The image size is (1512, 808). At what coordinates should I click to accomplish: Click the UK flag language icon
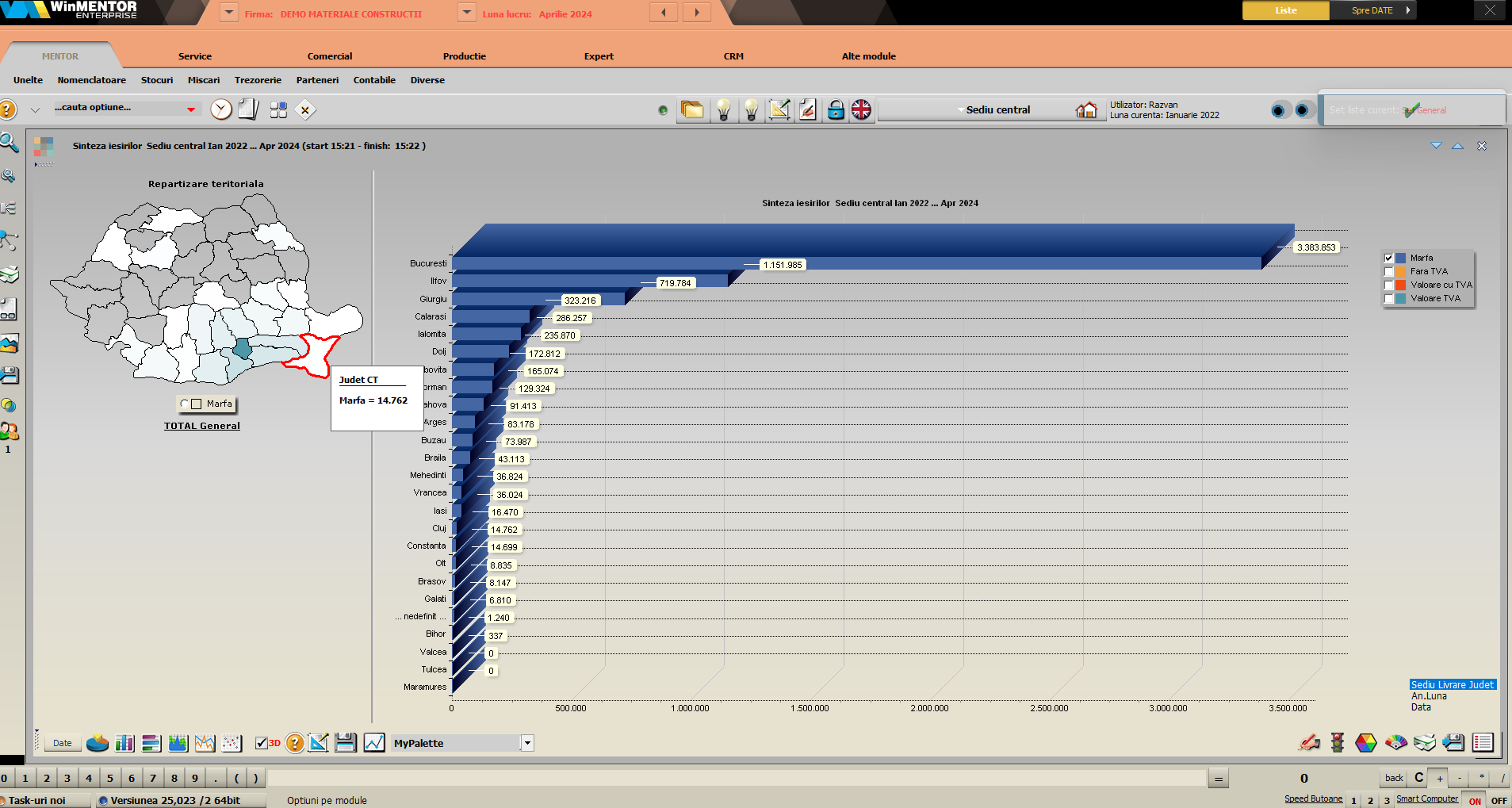[x=861, y=110]
